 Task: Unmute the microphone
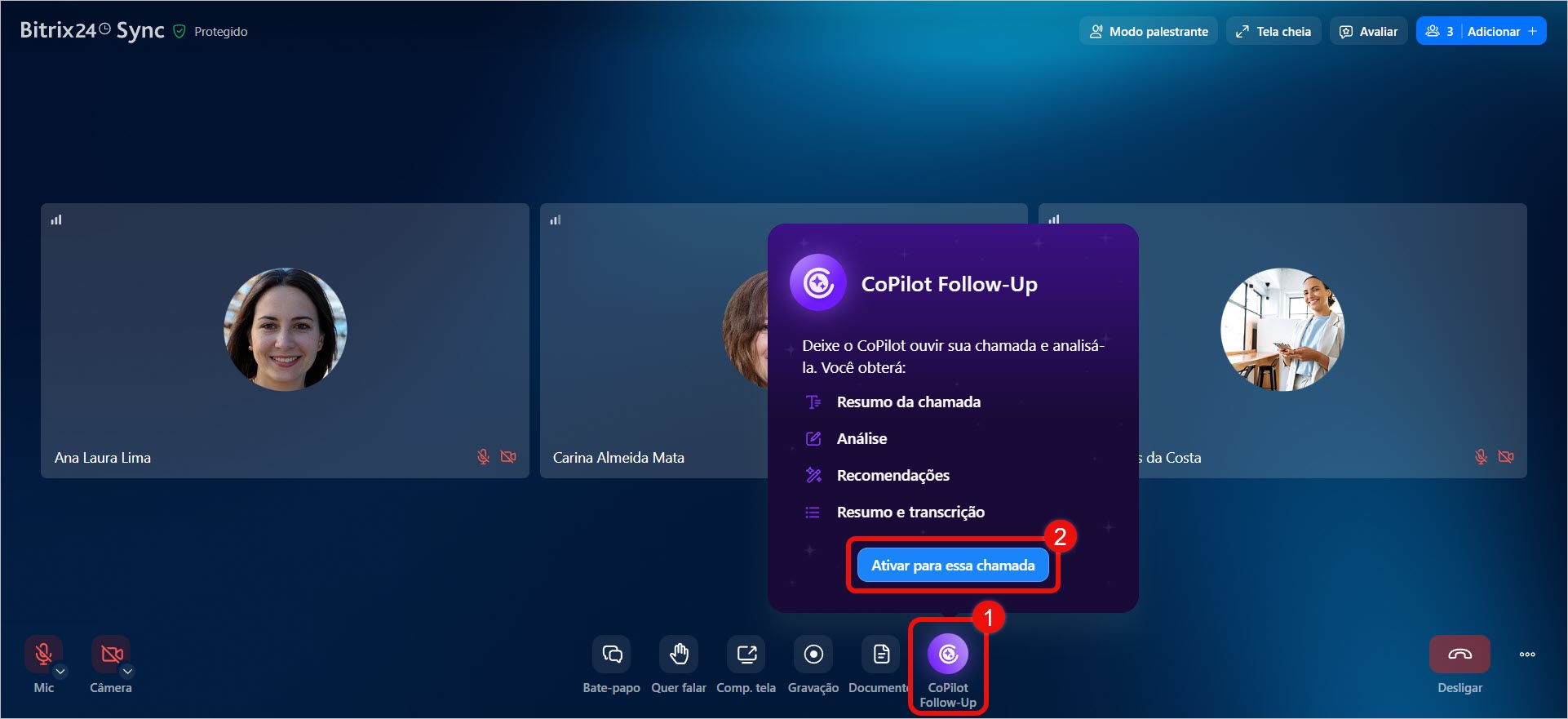[x=43, y=655]
